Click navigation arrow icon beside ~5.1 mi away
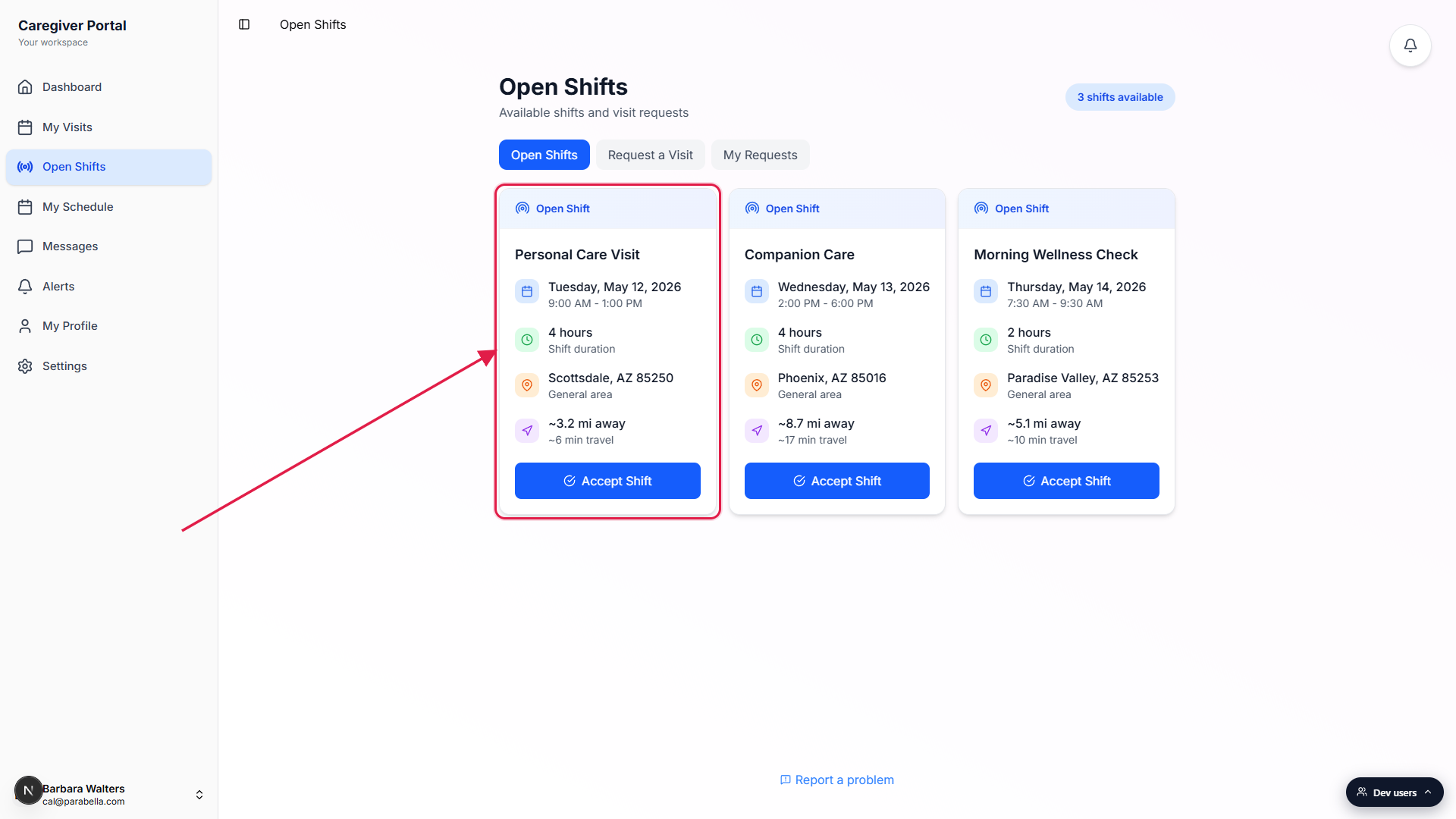The image size is (1456, 819). 986,431
